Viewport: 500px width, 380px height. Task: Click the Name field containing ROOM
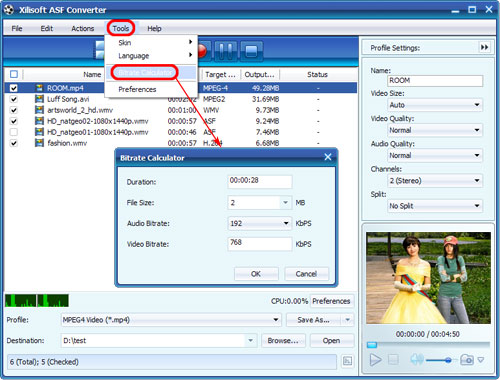(x=435, y=81)
